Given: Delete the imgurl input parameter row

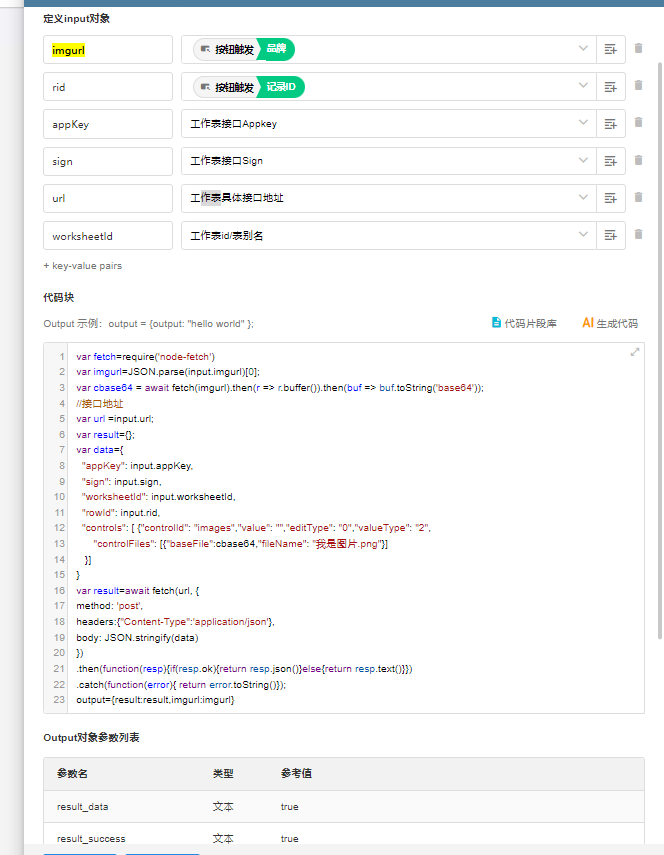Looking at the screenshot, I should pyautogui.click(x=638, y=48).
